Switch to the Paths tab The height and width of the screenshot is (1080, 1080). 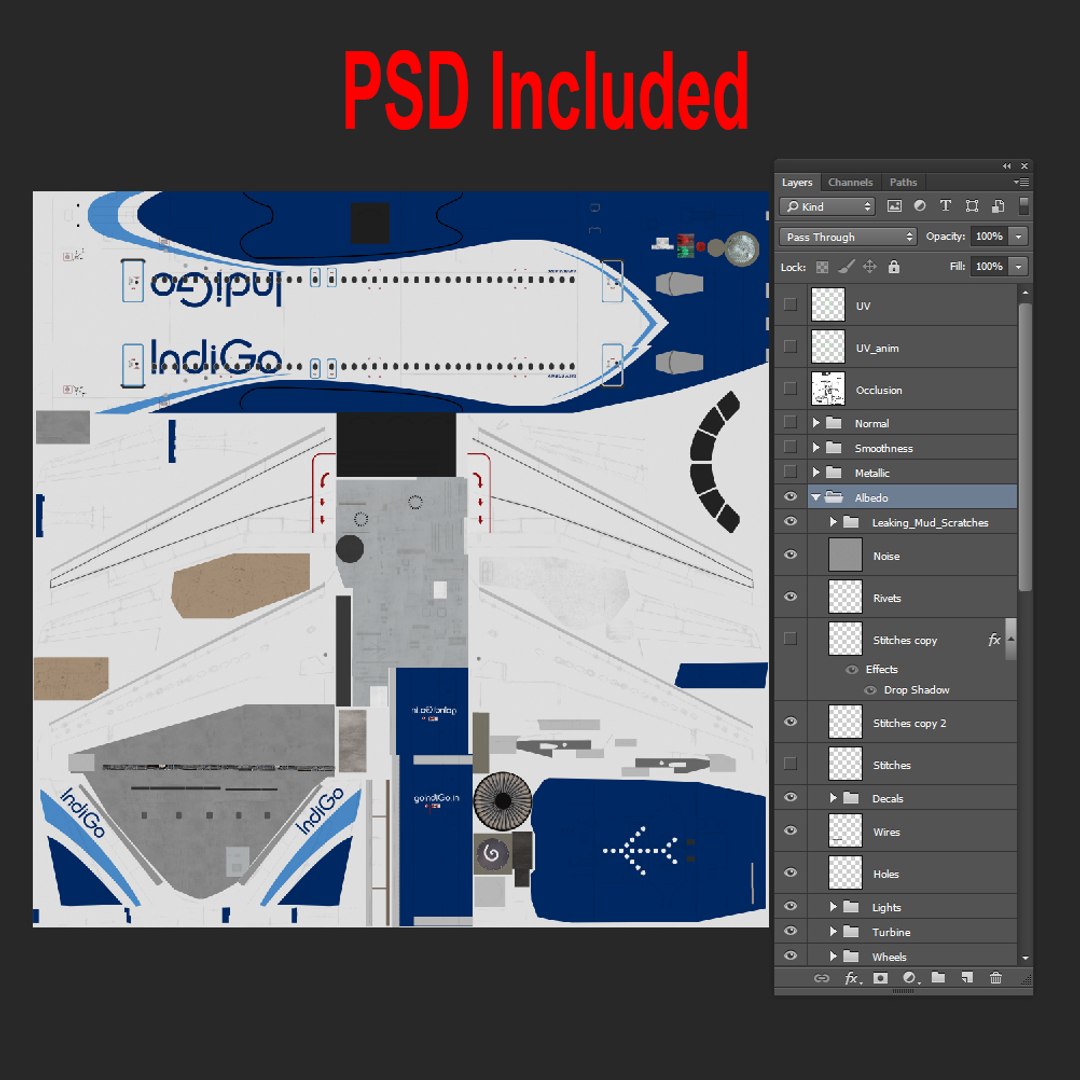click(903, 183)
